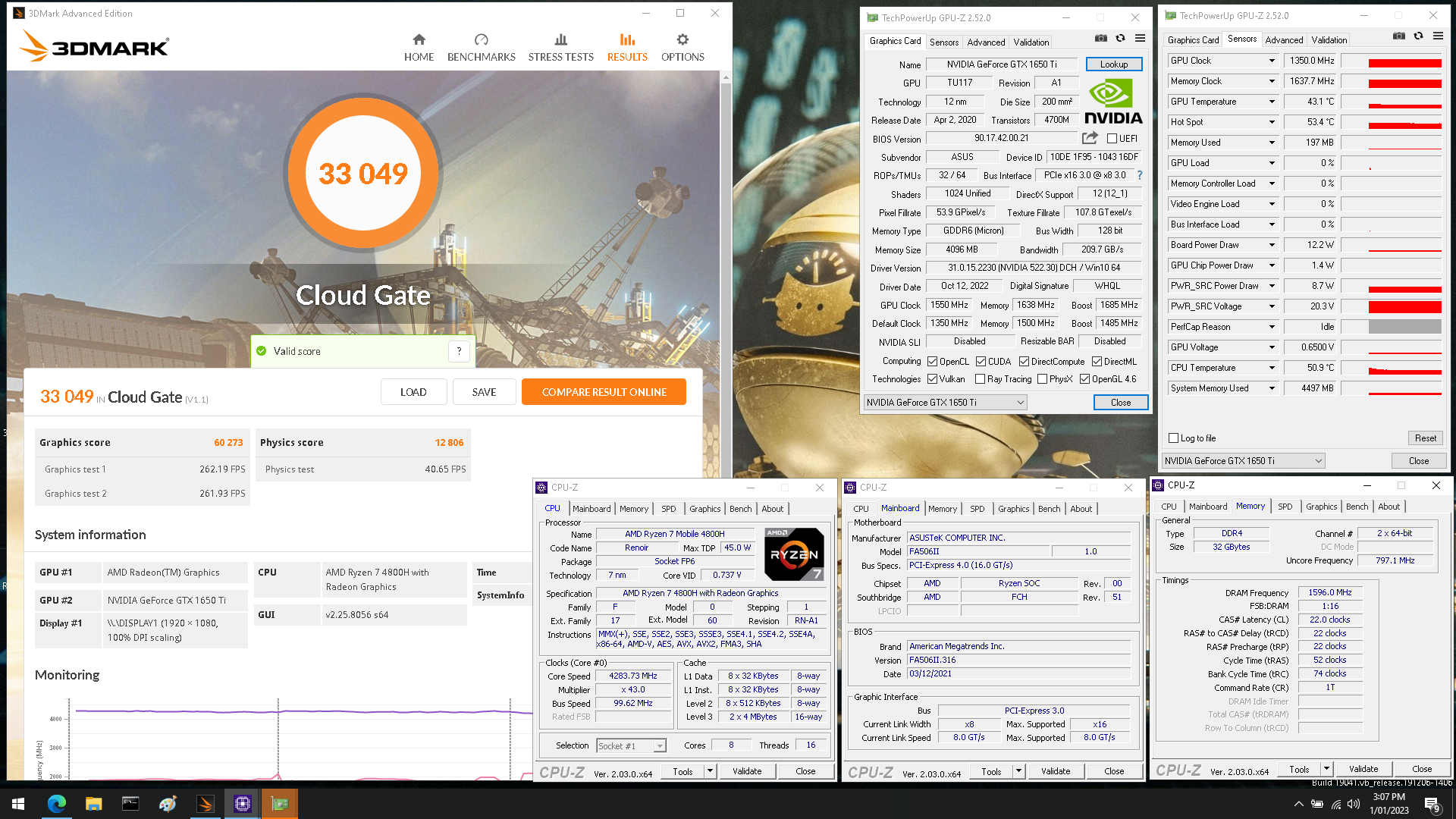Click the CPU-Z taskbar icon
This screenshot has height=819, width=1456.
pos(242,804)
